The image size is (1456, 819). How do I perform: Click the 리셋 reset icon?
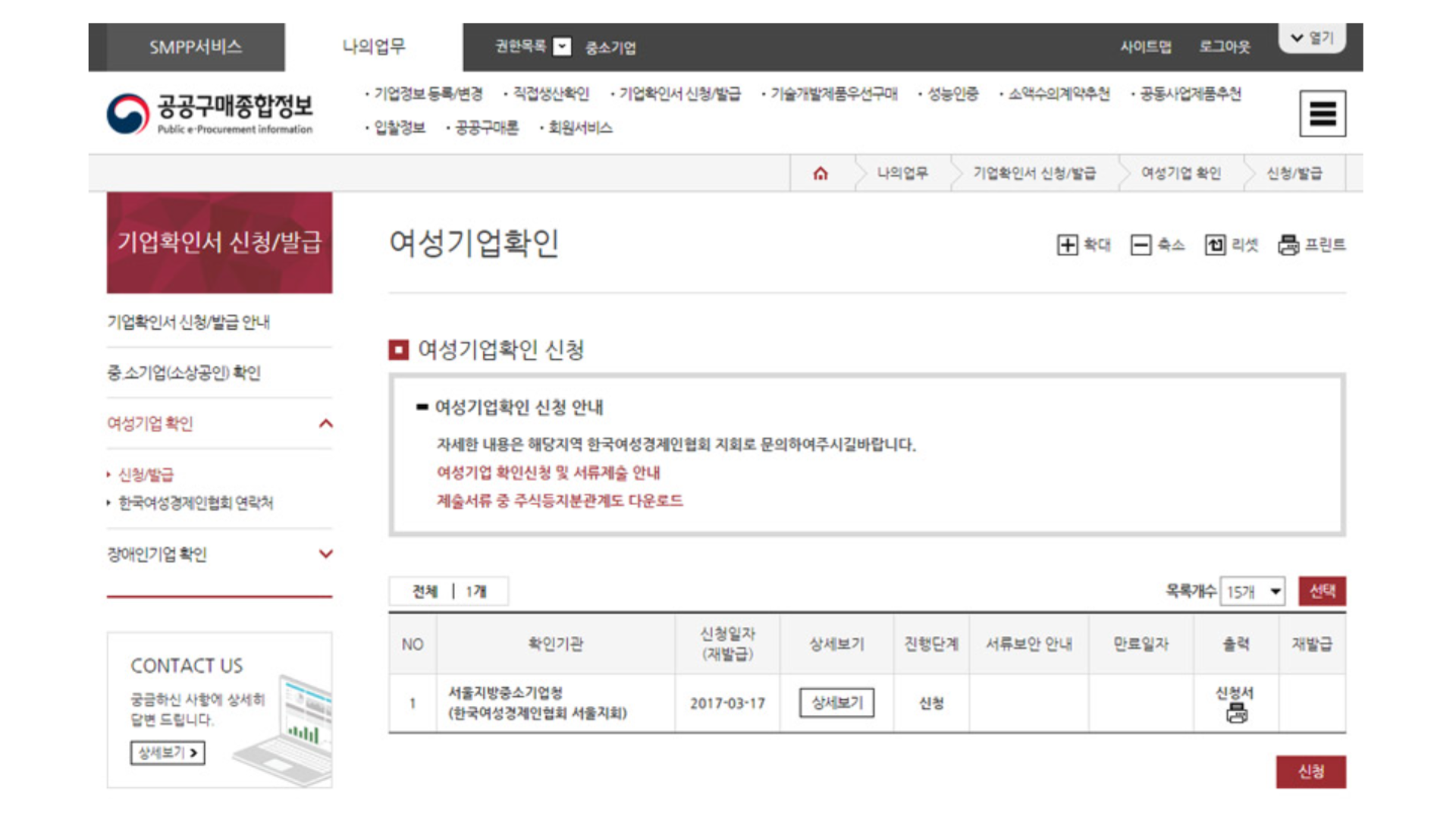click(x=1215, y=245)
